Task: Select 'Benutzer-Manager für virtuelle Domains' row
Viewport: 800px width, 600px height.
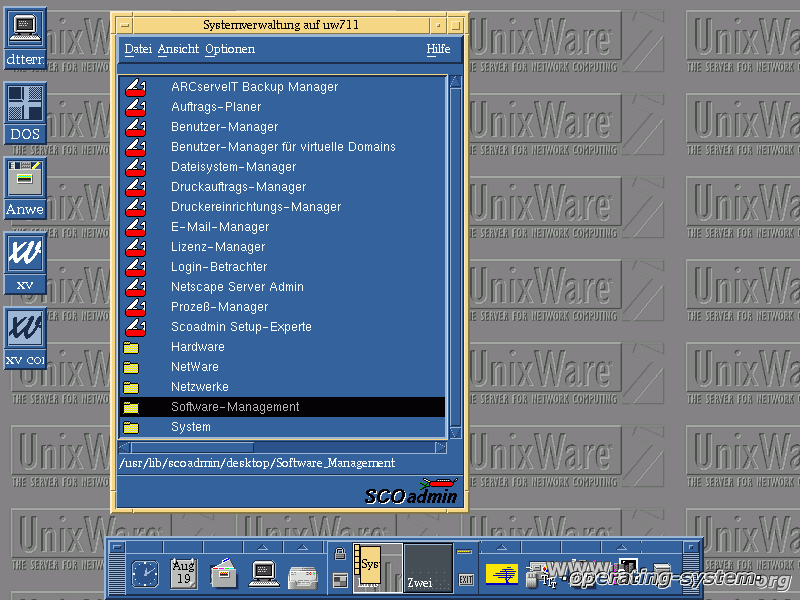Action: point(282,147)
